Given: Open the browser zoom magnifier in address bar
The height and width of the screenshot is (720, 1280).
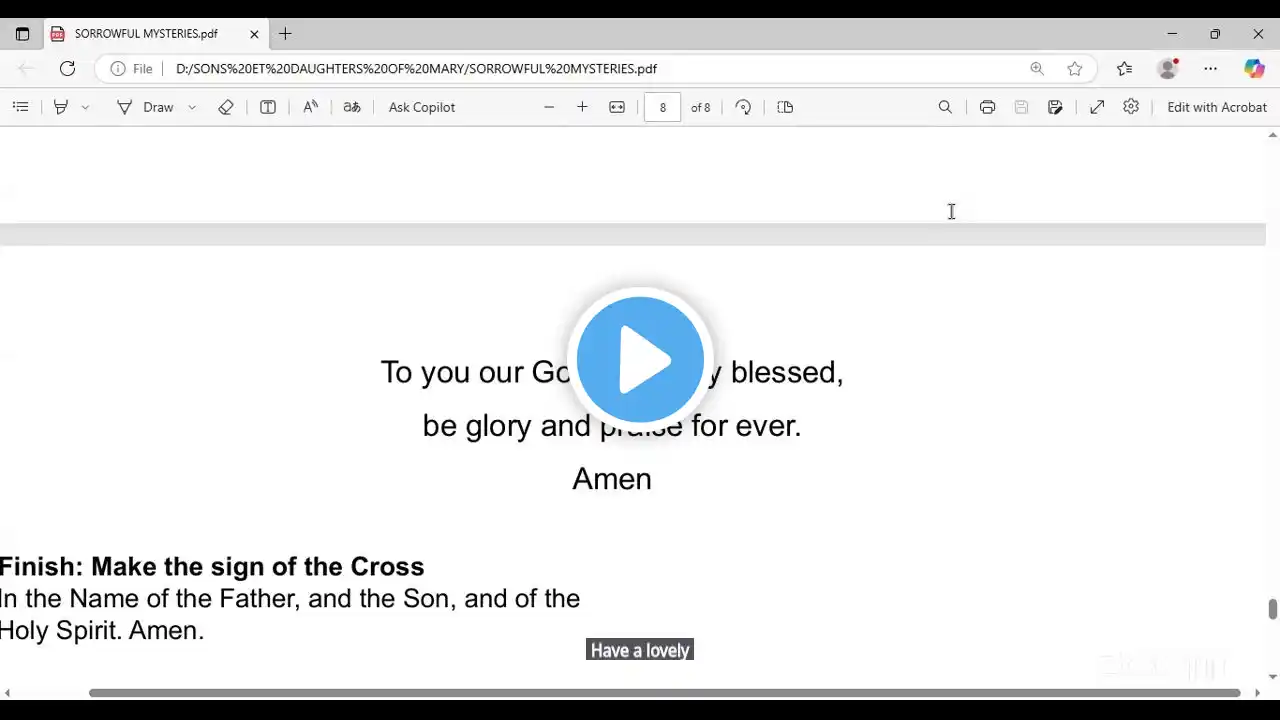Looking at the screenshot, I should tap(1037, 69).
